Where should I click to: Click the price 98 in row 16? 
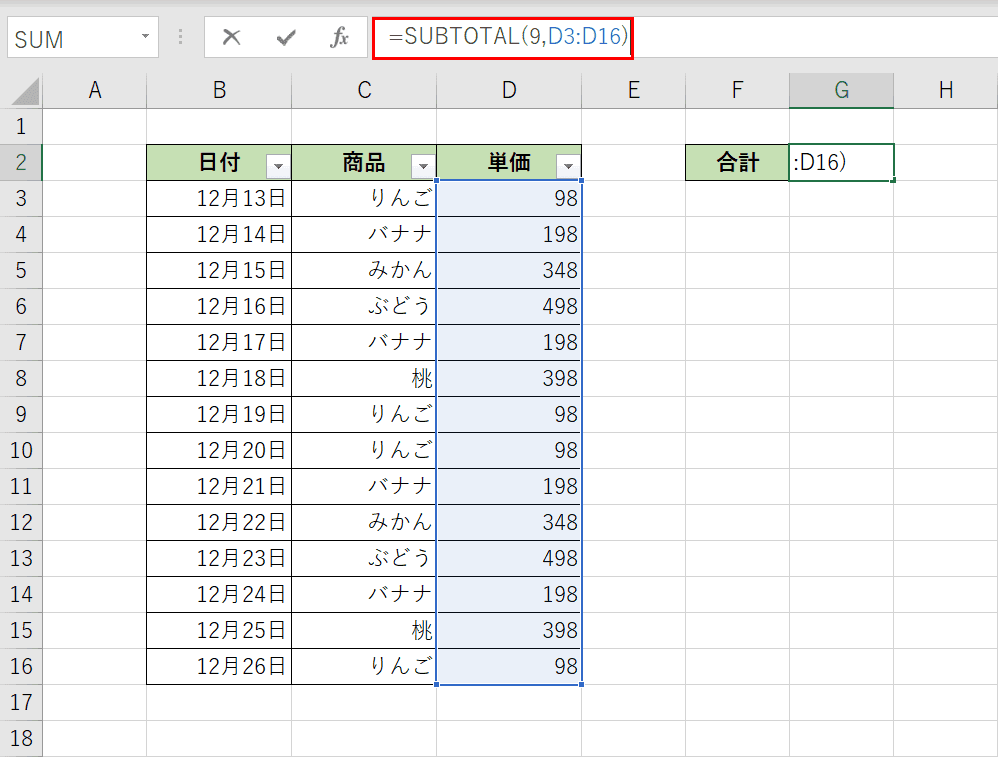coord(509,667)
